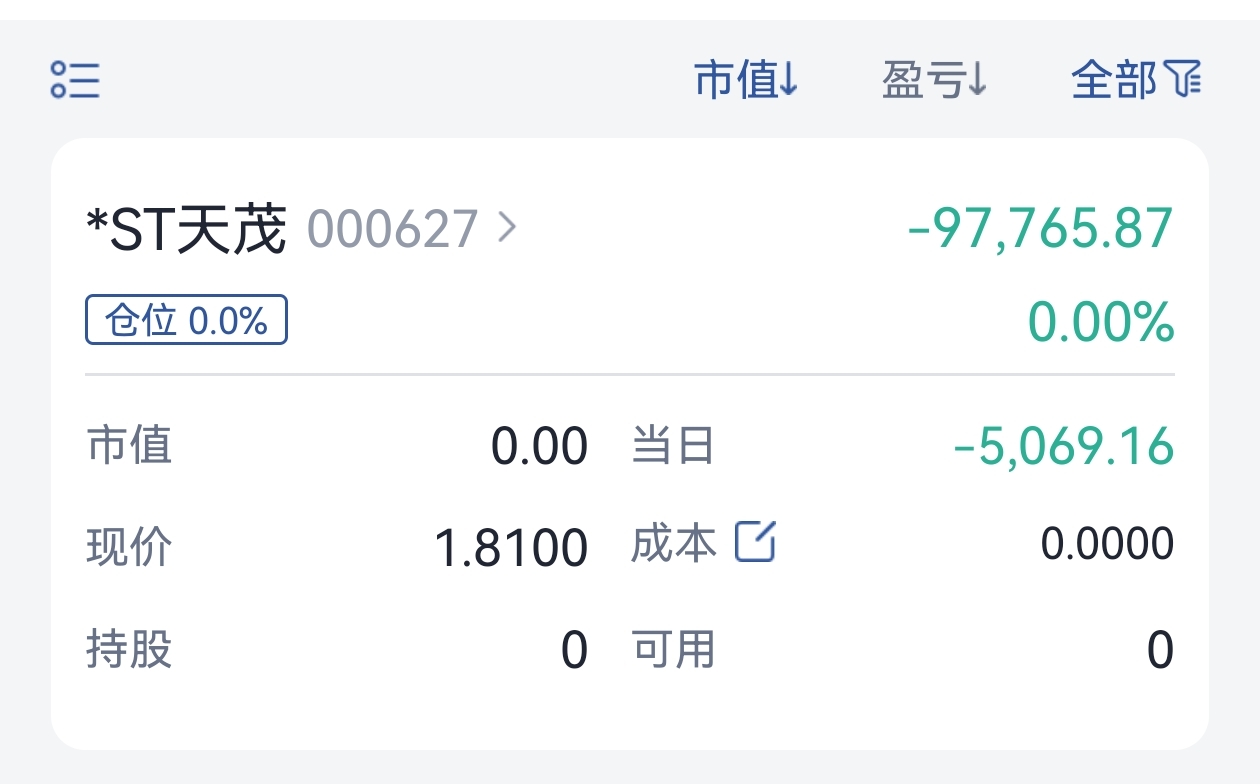Open the 全部 filter funnel icon
Image resolution: width=1260 pixels, height=784 pixels.
(1183, 79)
